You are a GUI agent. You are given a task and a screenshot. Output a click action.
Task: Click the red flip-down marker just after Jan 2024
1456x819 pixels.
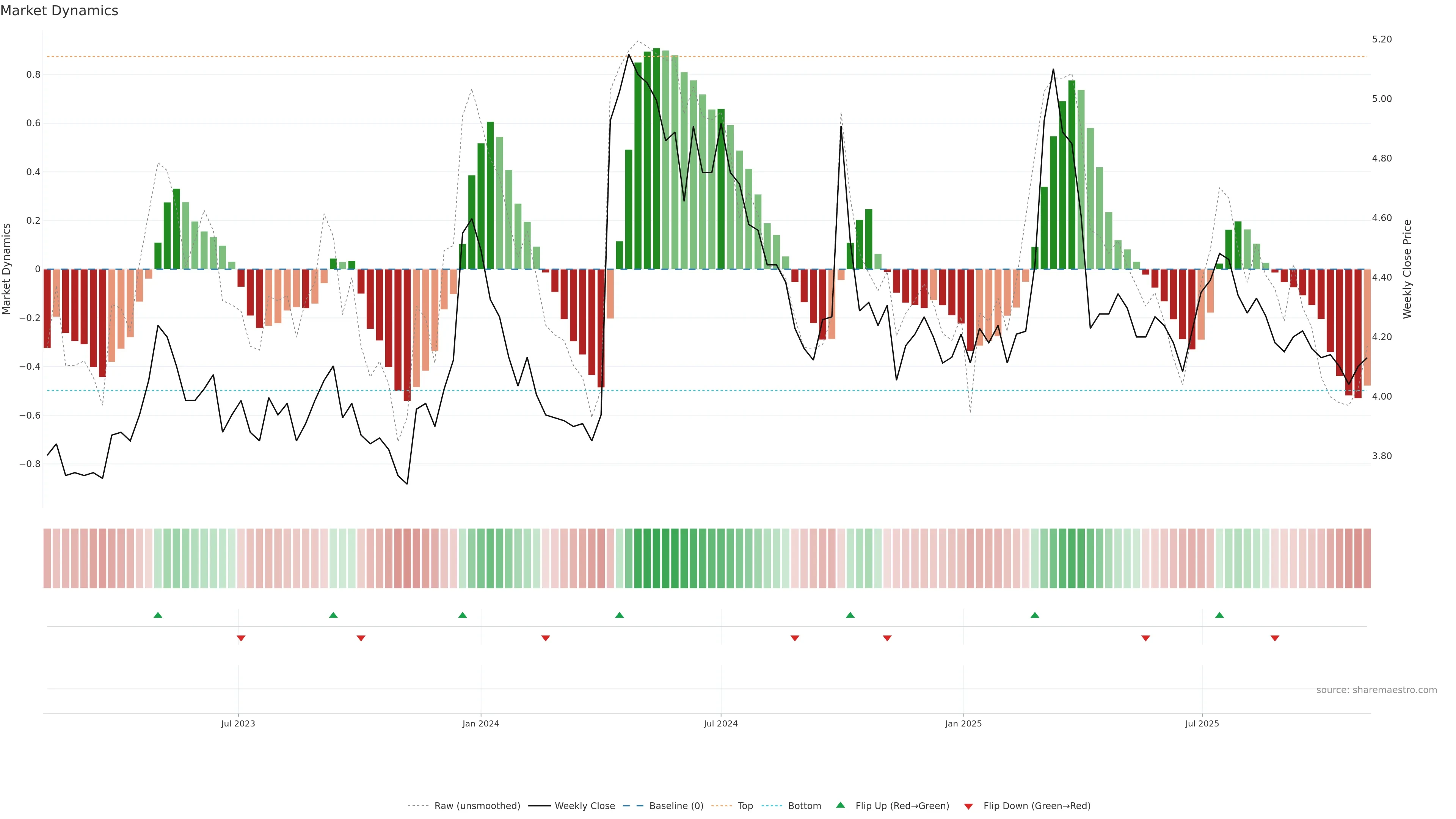click(x=546, y=638)
